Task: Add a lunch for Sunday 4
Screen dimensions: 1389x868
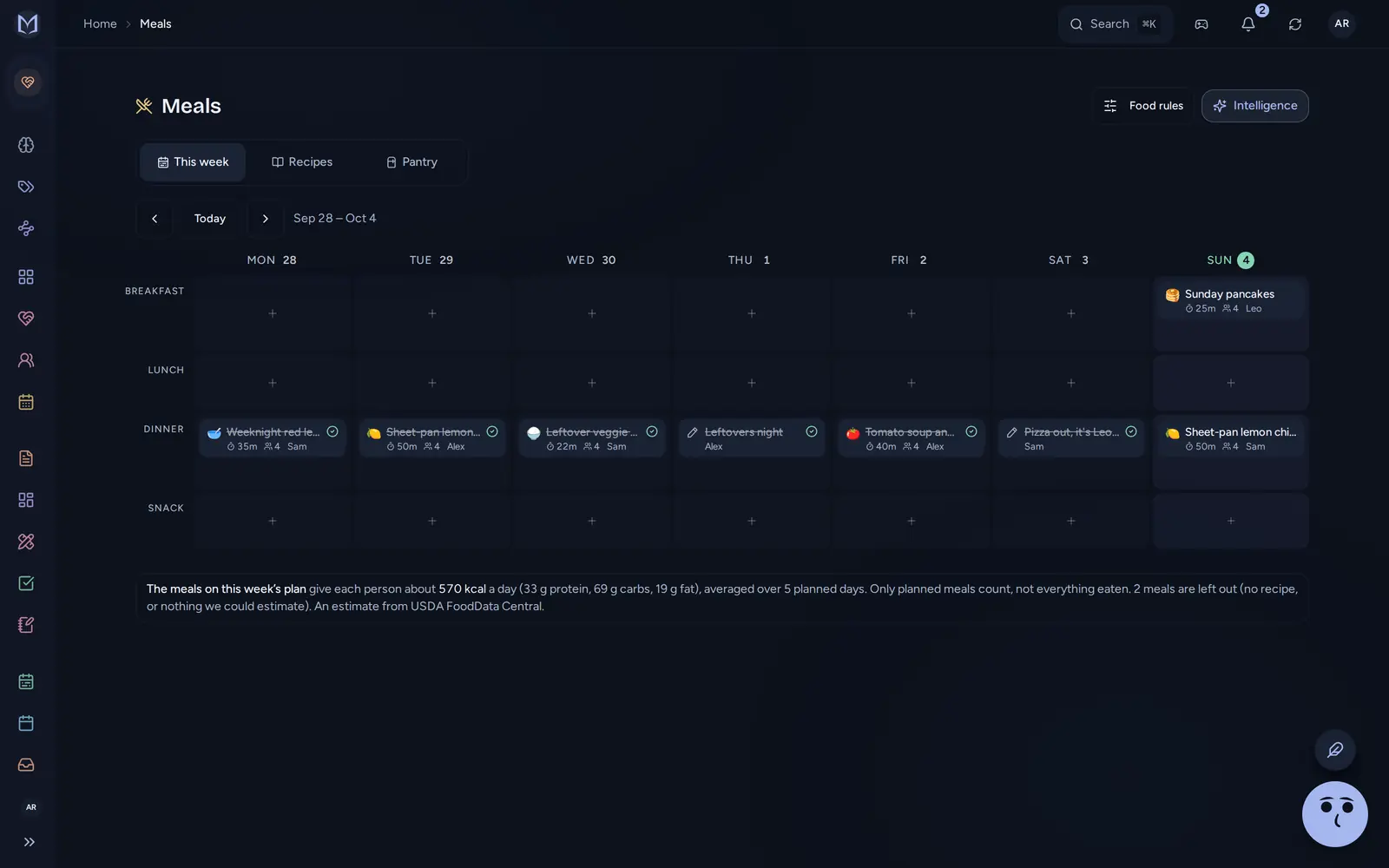Action: coord(1231,383)
